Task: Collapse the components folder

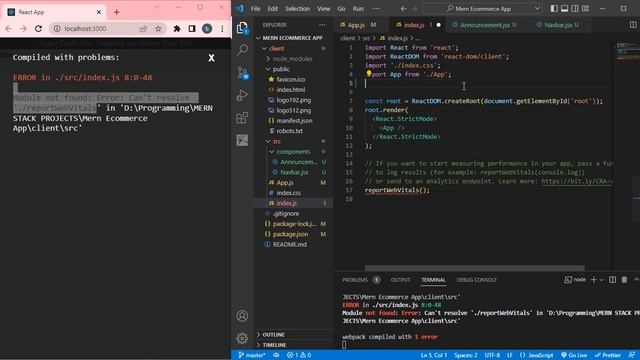Action: (x=272, y=151)
